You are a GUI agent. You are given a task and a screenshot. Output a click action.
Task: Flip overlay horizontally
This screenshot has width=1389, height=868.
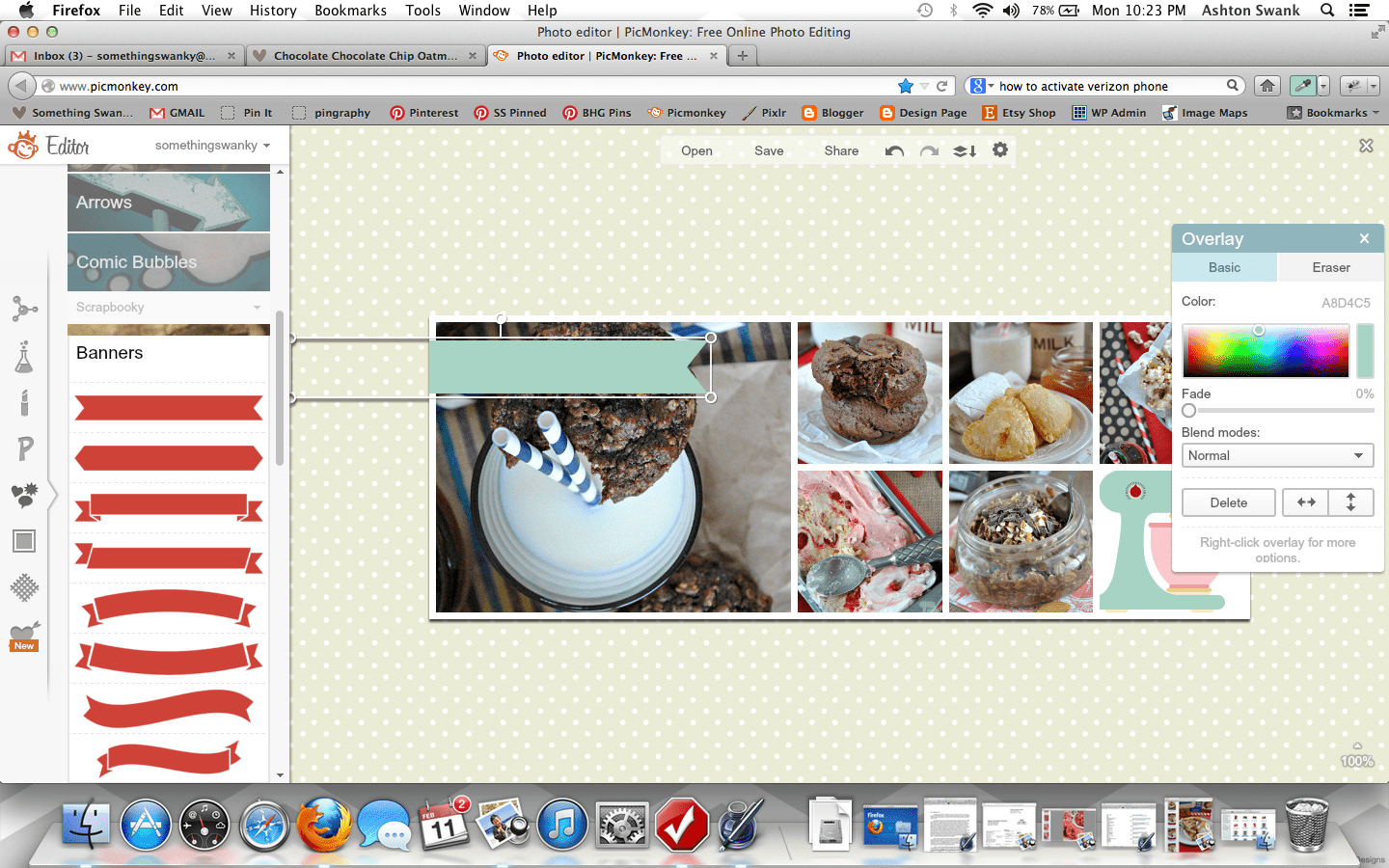1306,502
